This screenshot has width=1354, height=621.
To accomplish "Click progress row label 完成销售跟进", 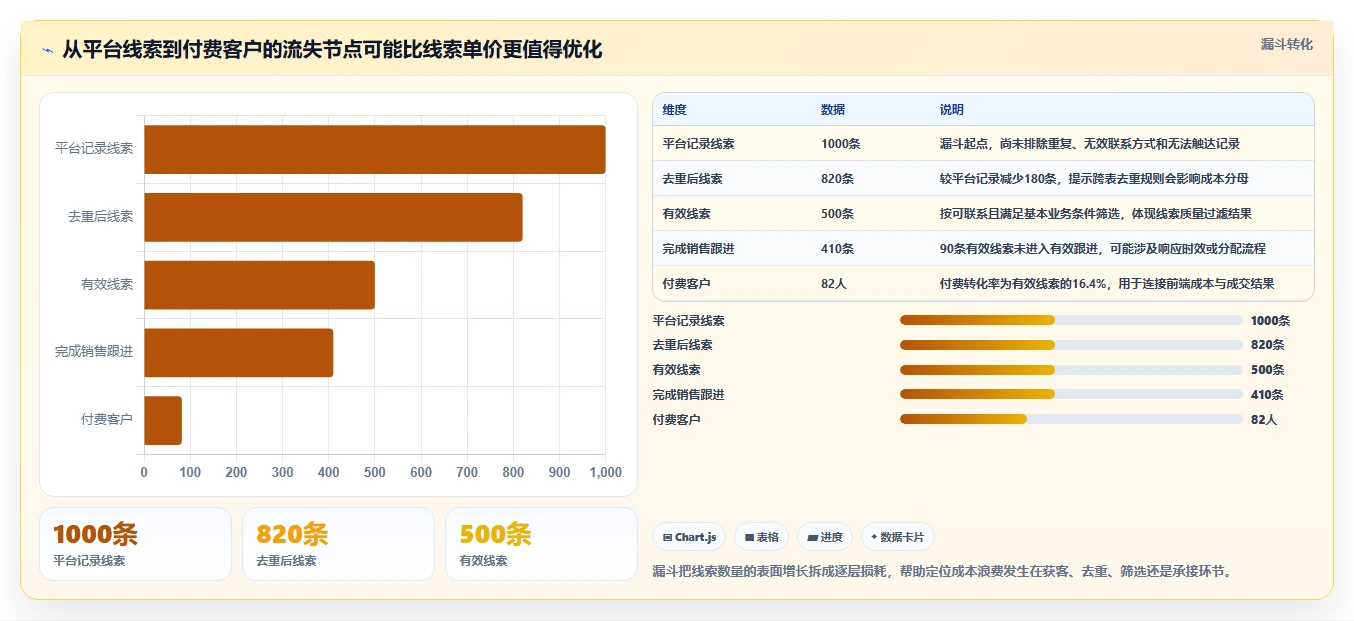I will pyautogui.click(x=688, y=395).
